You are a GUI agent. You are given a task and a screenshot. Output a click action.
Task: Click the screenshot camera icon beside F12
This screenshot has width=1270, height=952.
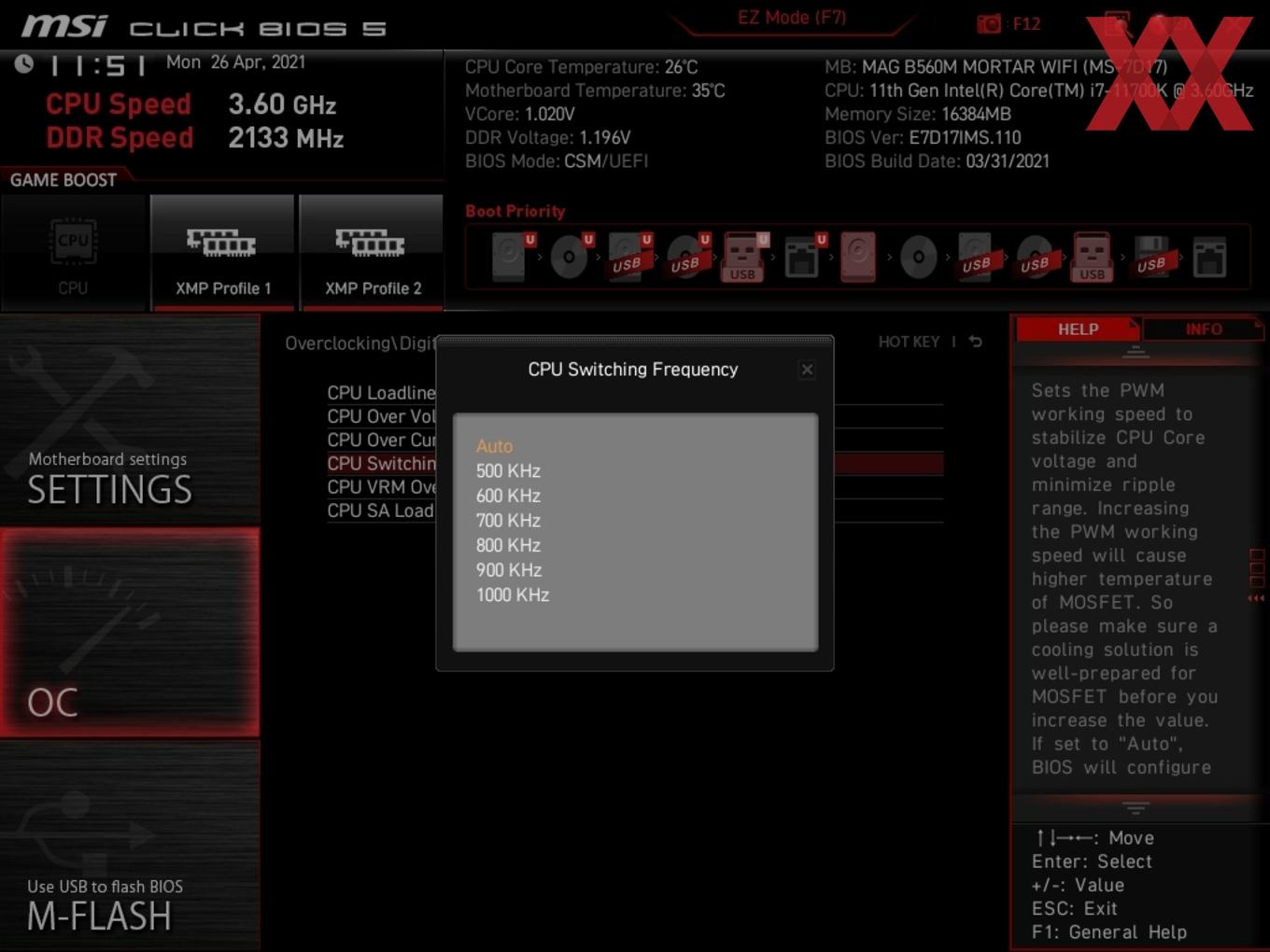tap(988, 23)
